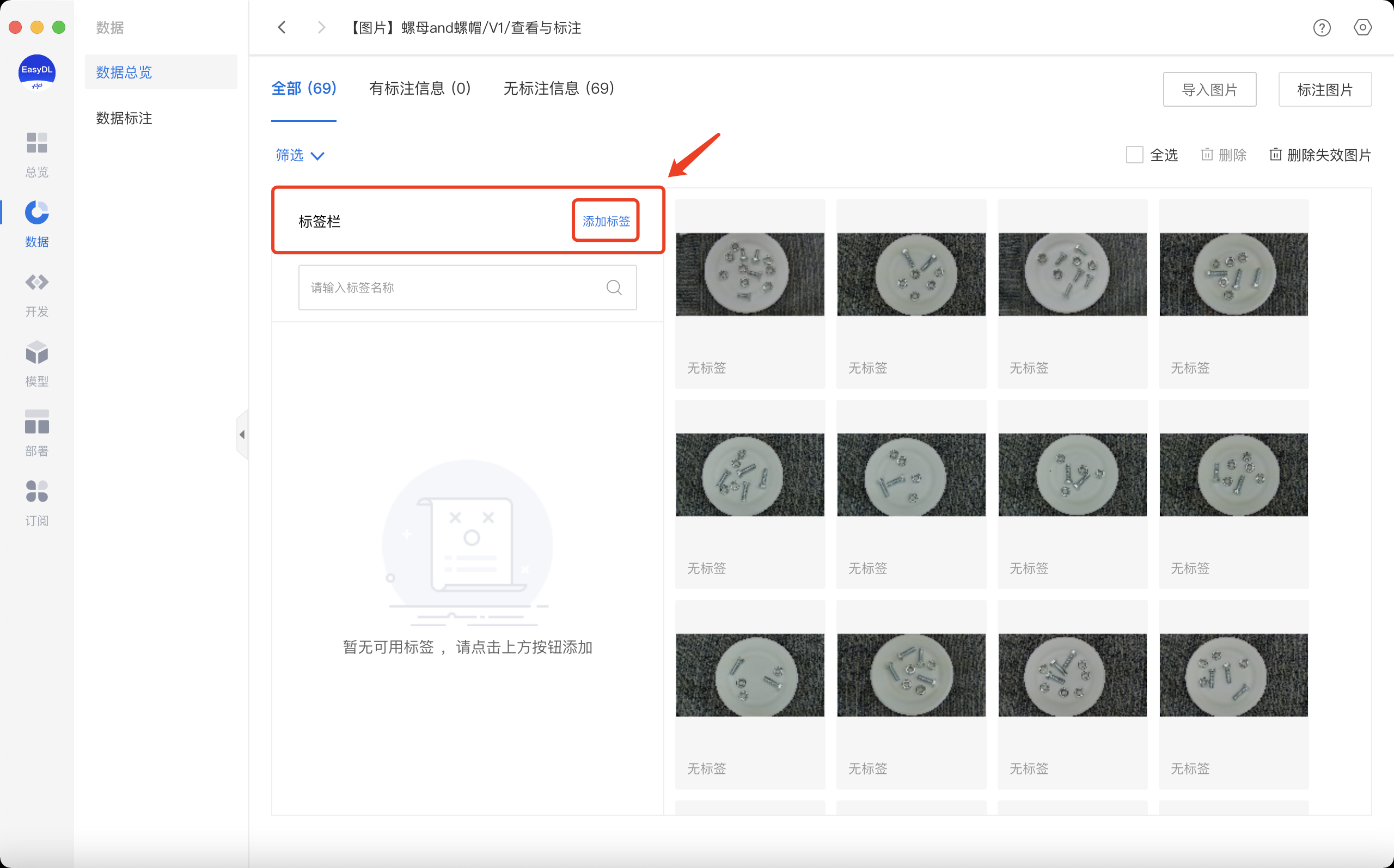This screenshot has height=868, width=1394.
Task: Click the EasyDL logo
Action: 36,72
